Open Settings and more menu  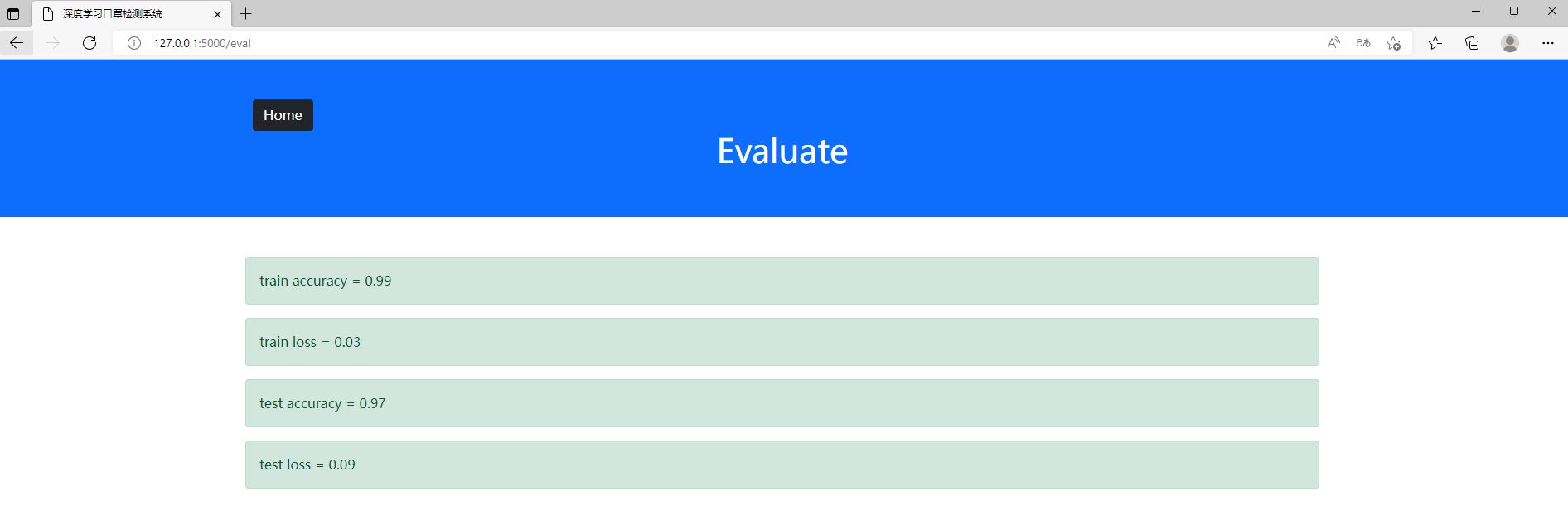point(1547,43)
